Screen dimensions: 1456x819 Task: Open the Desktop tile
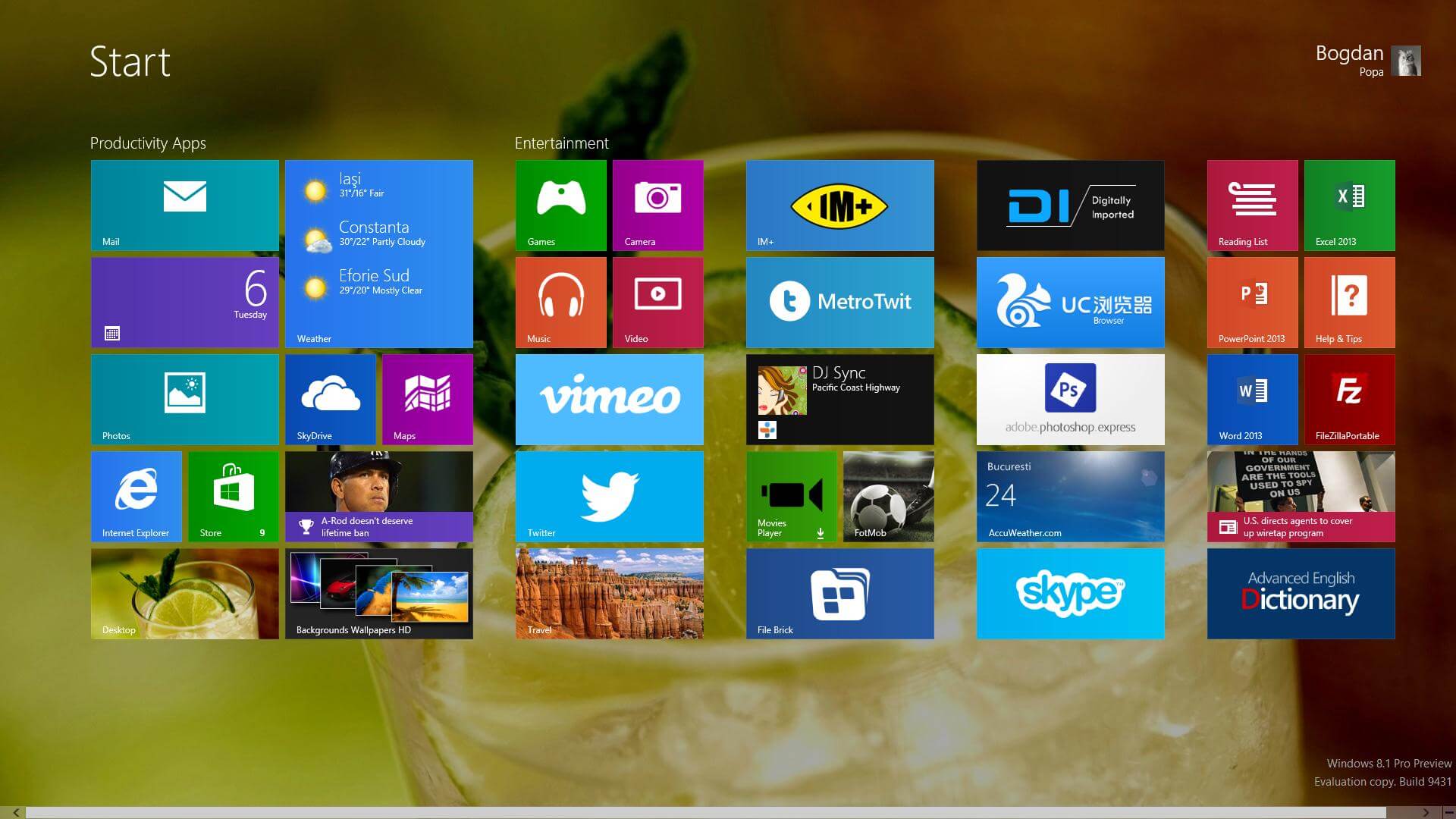click(x=185, y=594)
